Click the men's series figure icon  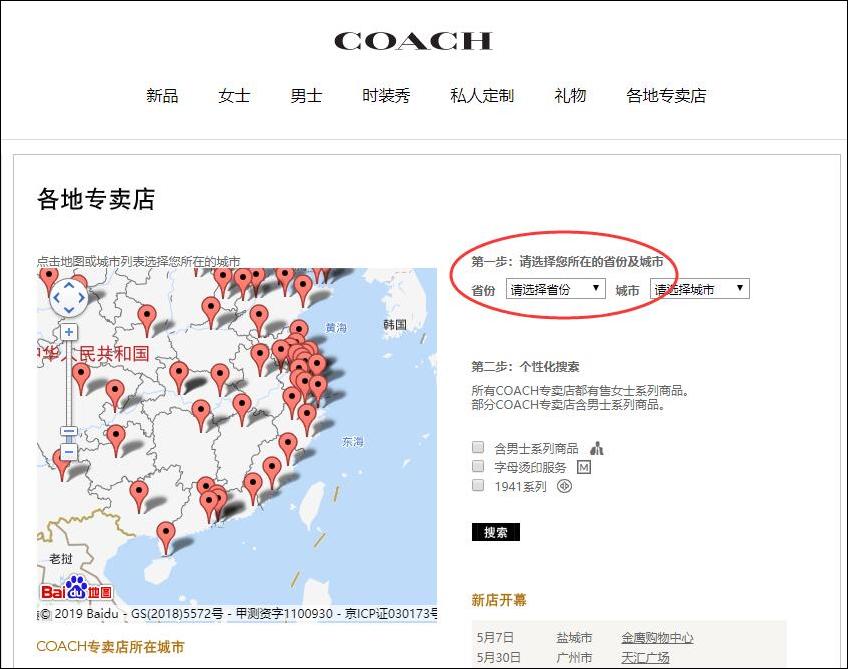597,448
